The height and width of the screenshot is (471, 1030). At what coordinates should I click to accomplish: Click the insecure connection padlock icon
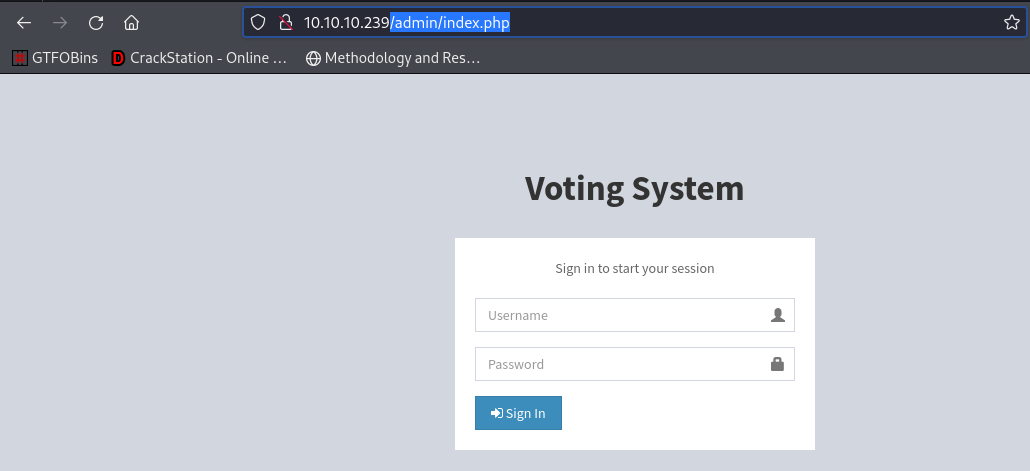(285, 23)
